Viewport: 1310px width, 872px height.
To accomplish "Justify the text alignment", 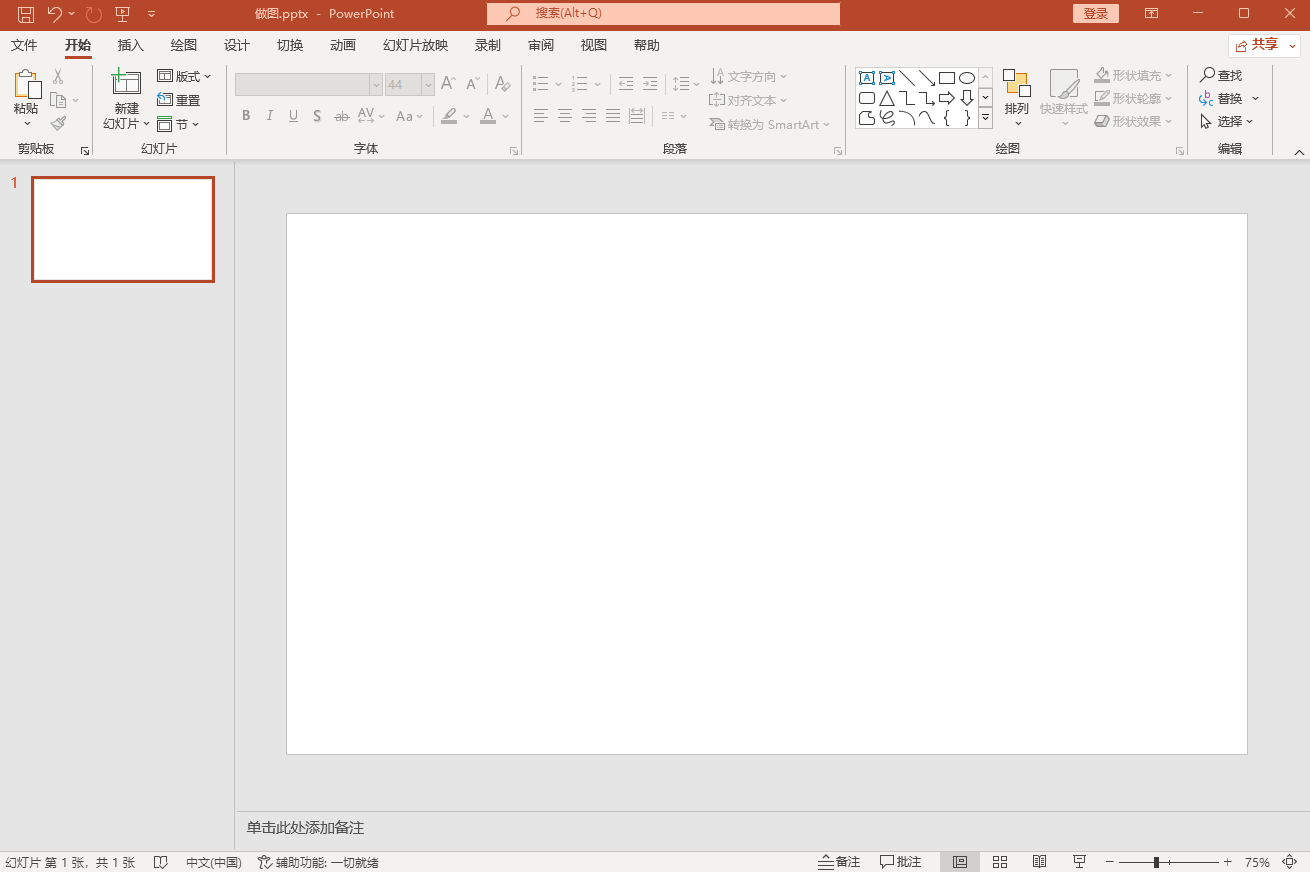I will [x=613, y=116].
